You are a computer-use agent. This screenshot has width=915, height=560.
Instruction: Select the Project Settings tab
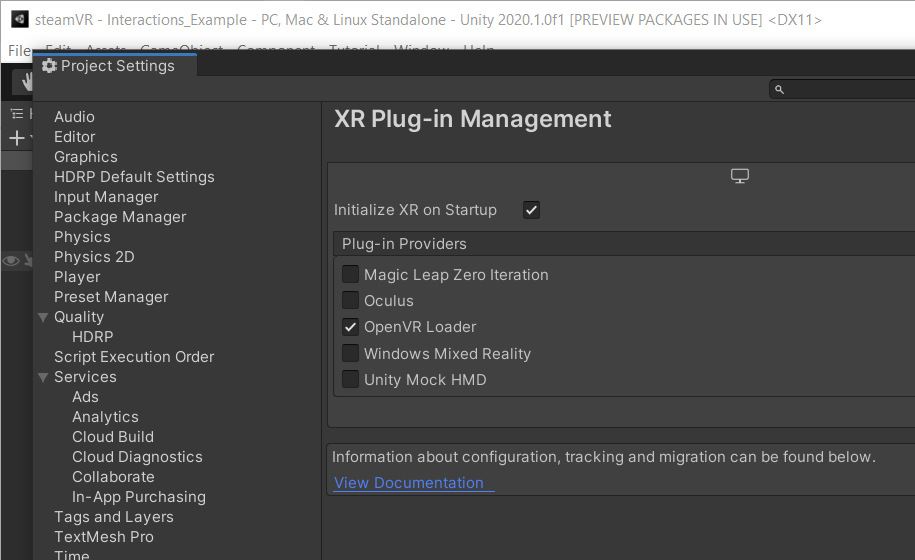(x=116, y=66)
